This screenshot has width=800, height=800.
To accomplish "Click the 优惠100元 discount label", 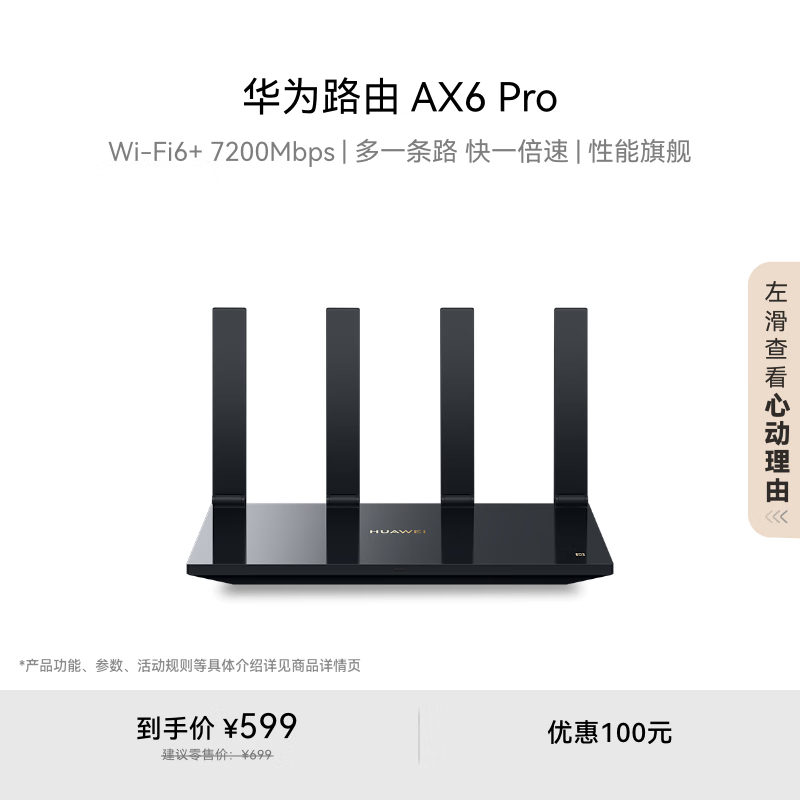I will pyautogui.click(x=610, y=733).
